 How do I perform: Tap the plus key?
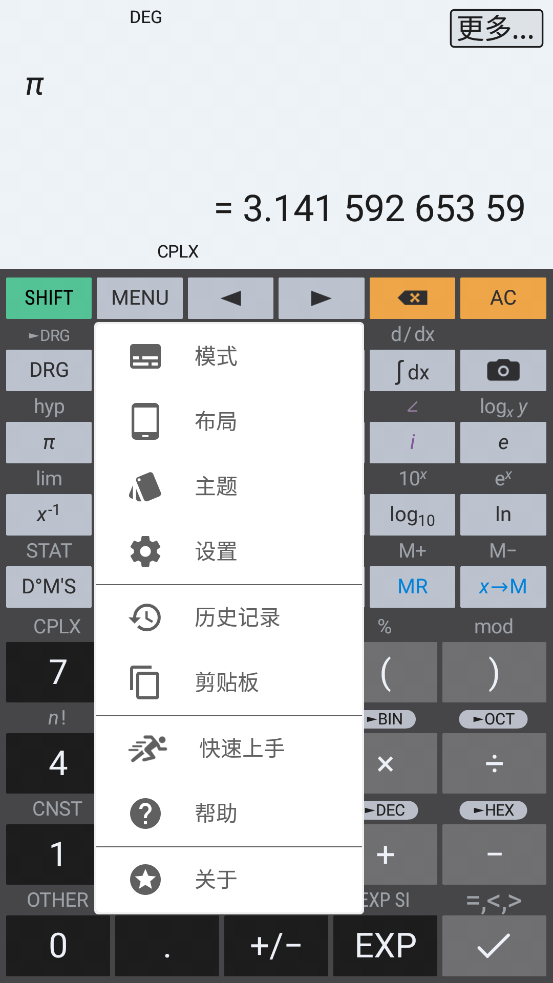[386, 854]
